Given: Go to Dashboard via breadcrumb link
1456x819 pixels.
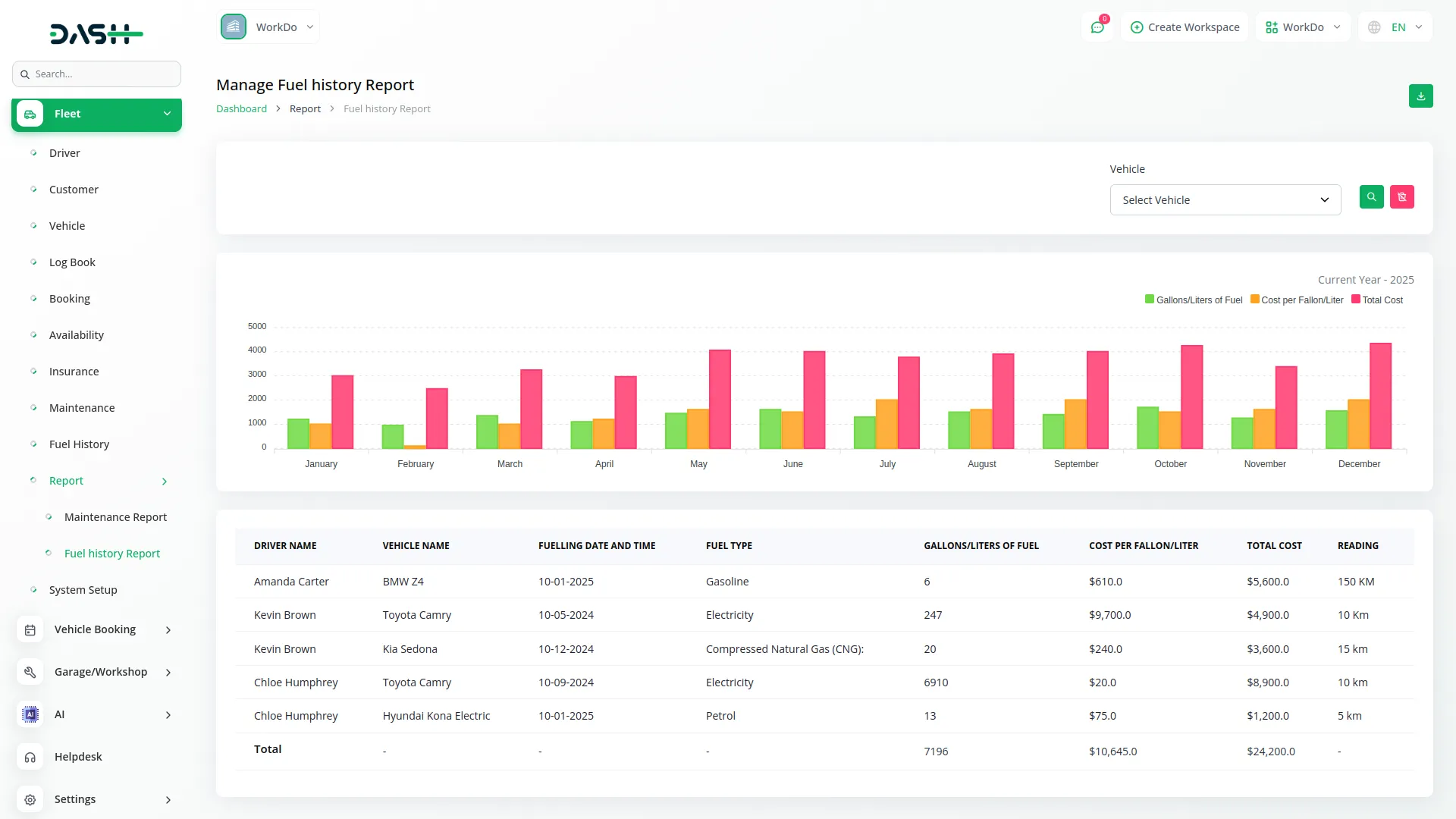Looking at the screenshot, I should (x=241, y=109).
